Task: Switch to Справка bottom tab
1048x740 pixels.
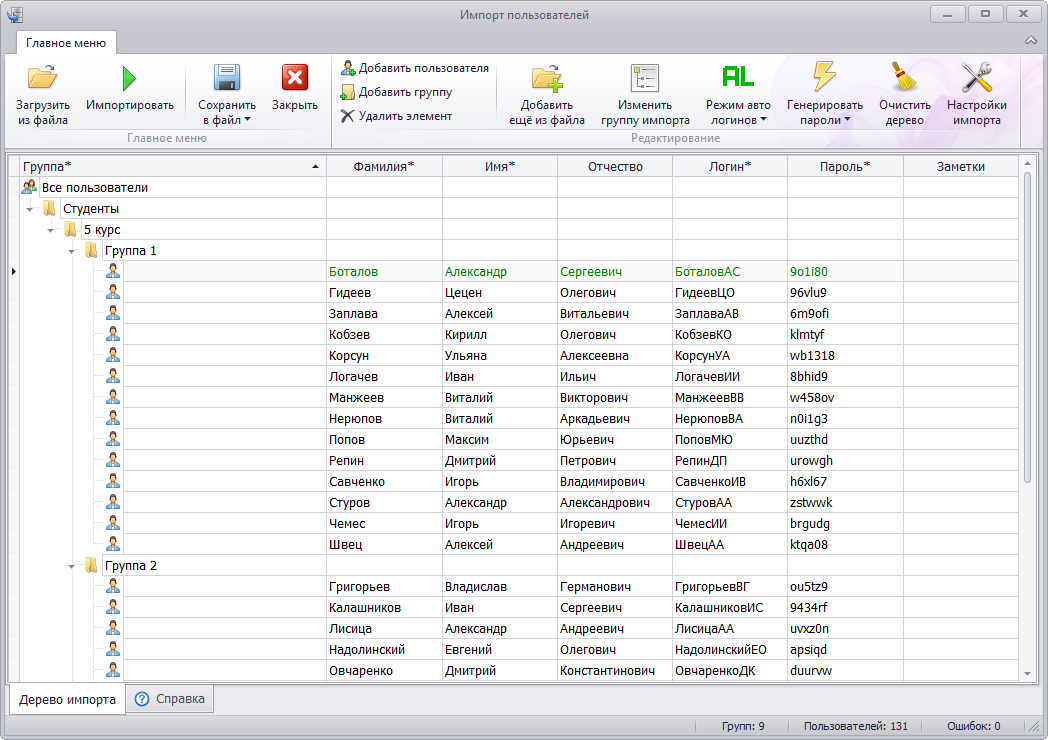Action: [170, 699]
